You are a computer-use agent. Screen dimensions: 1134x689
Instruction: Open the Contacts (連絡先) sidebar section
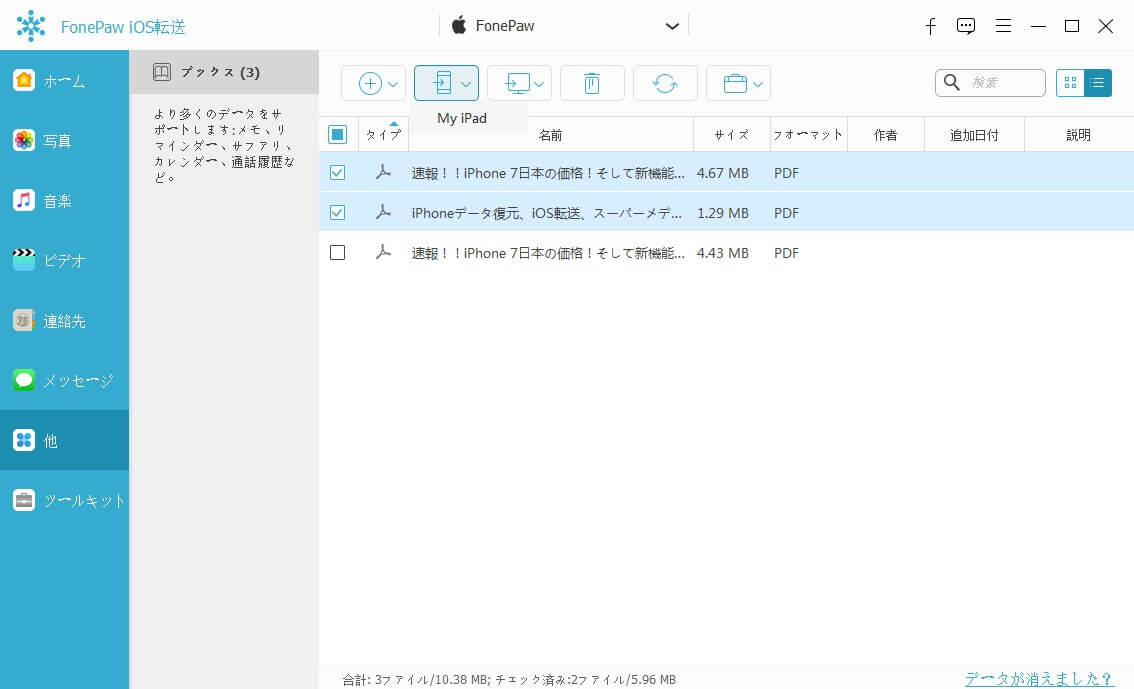click(64, 320)
